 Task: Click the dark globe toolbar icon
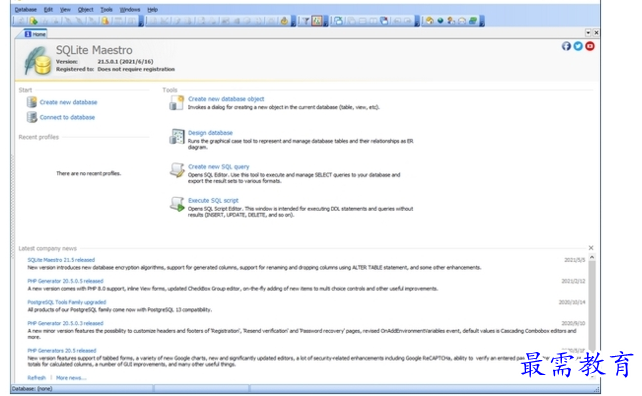440,21
